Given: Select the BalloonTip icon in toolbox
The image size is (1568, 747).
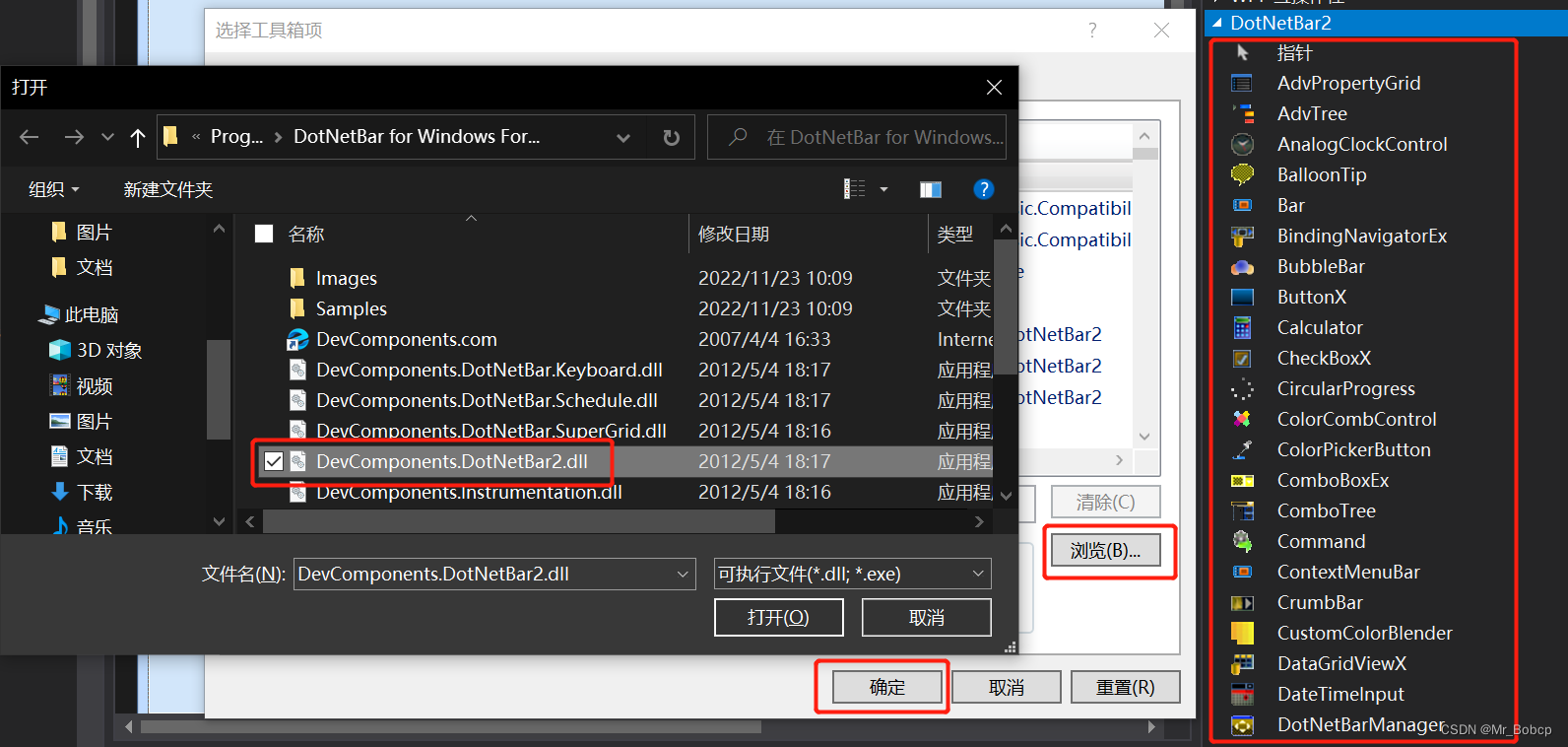Looking at the screenshot, I should tap(1242, 175).
